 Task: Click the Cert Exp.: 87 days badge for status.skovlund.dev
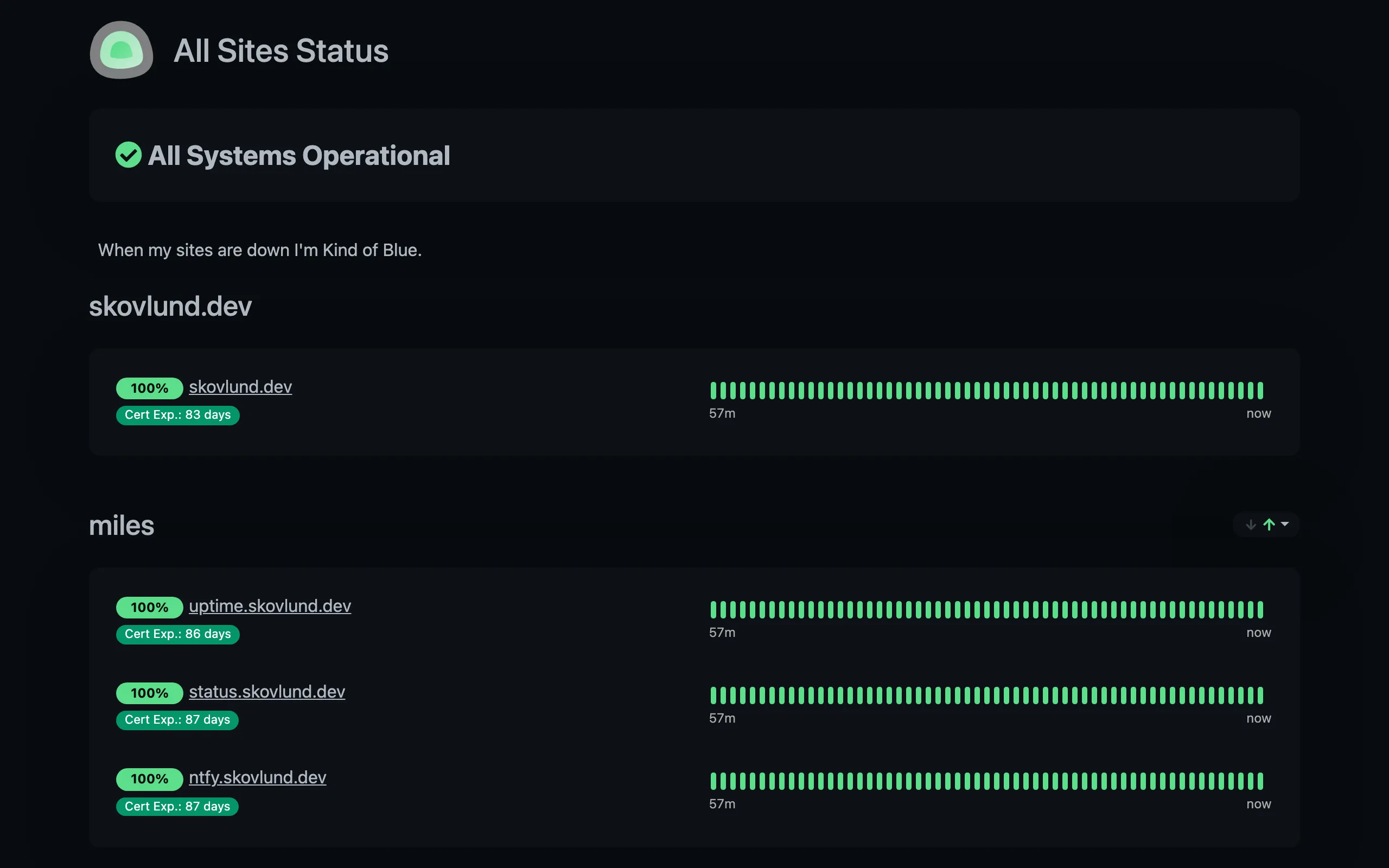177,720
